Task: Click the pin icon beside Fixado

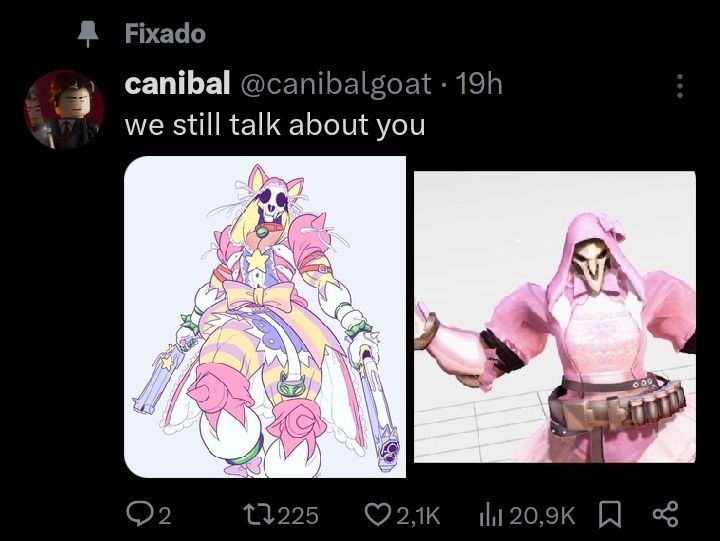Action: point(88,34)
